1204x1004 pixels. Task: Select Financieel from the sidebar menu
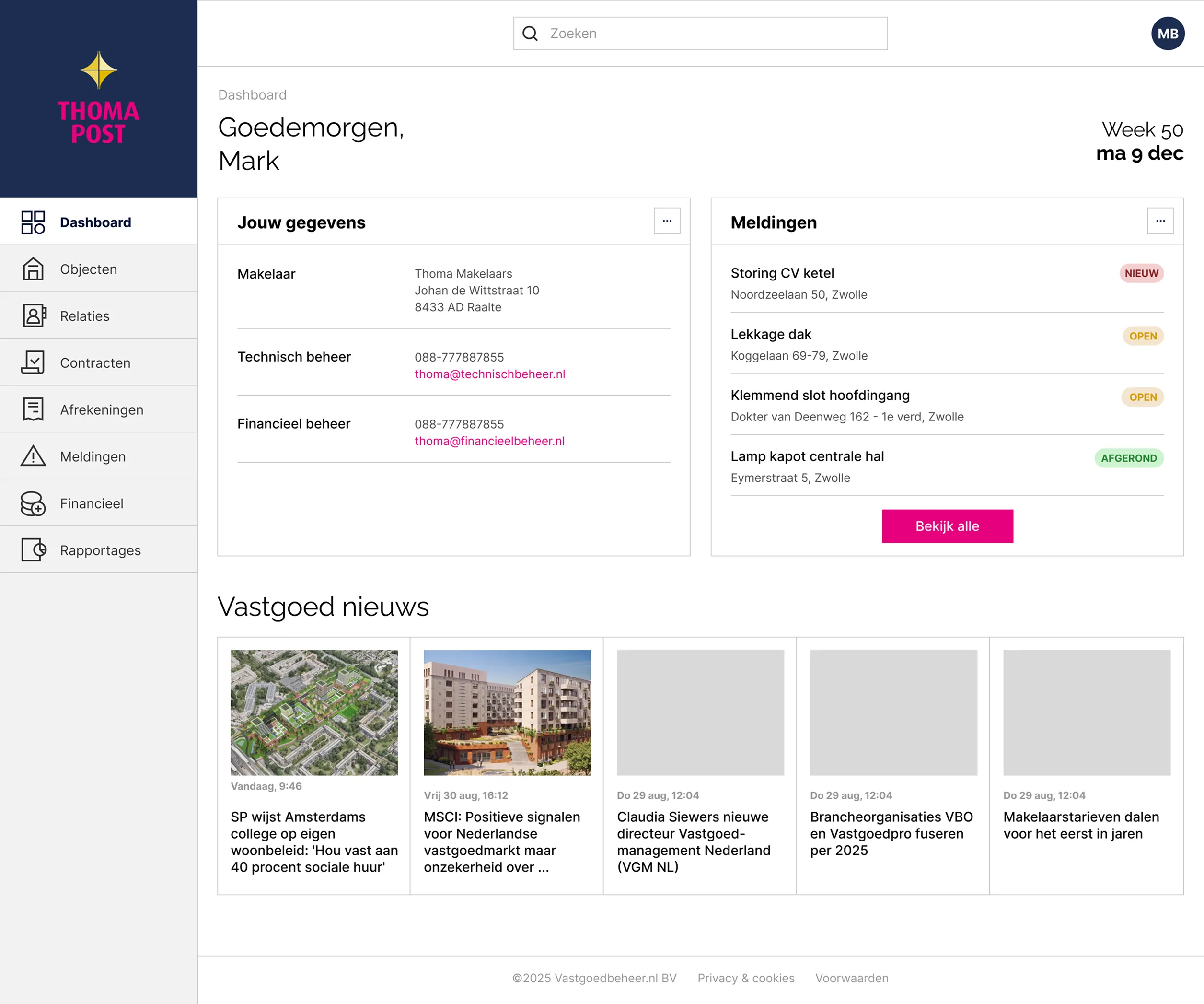pos(92,503)
